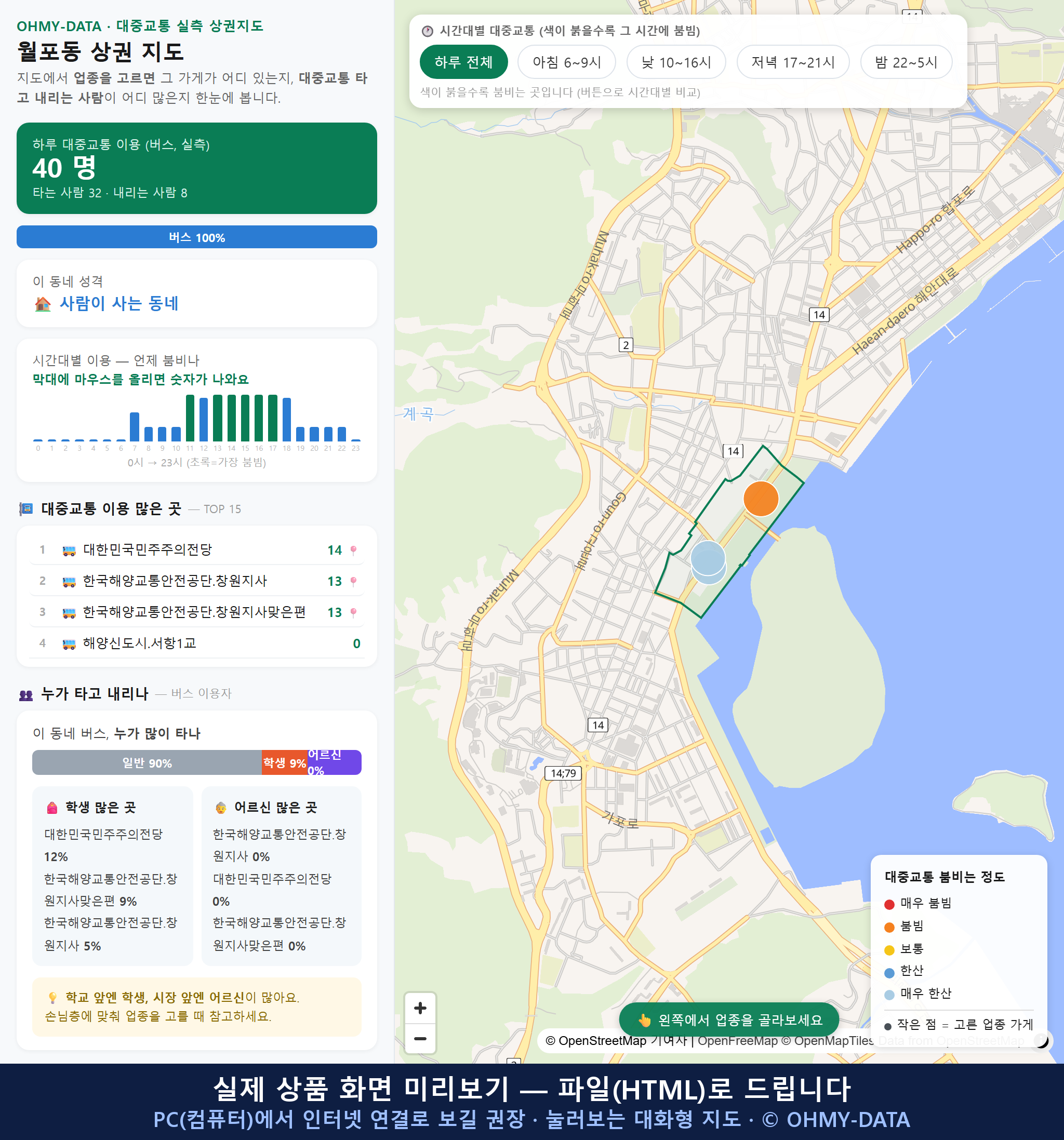
Task: Select the 아침 6~9시 time filter
Action: tap(567, 62)
